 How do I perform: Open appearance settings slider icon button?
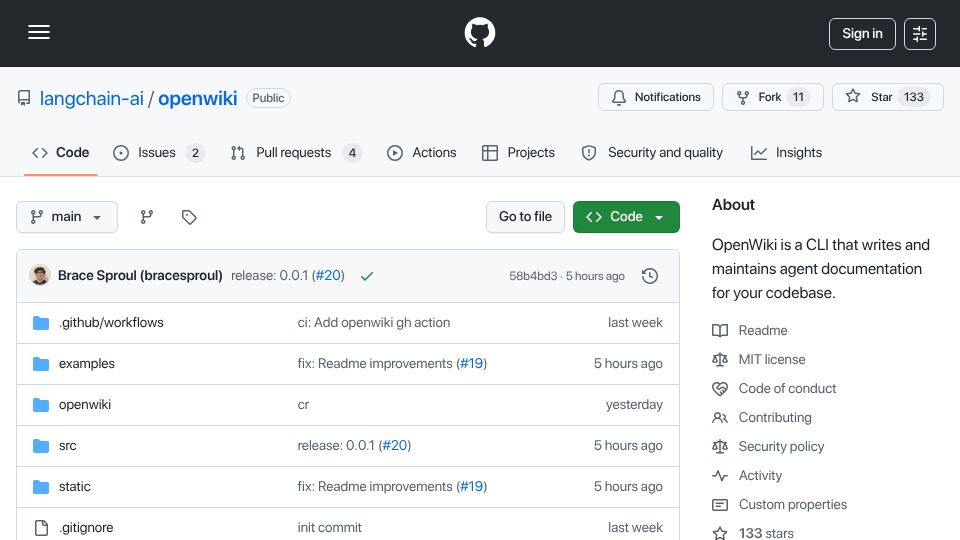(x=920, y=34)
